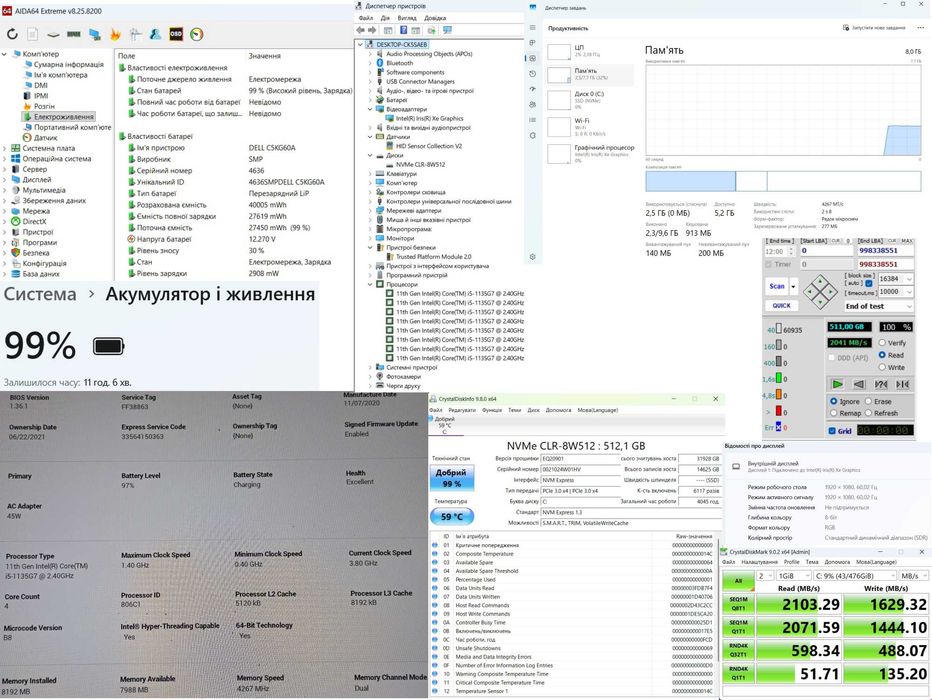Select the Erase radio button
Screen dimensions: 932x700
(x=868, y=401)
